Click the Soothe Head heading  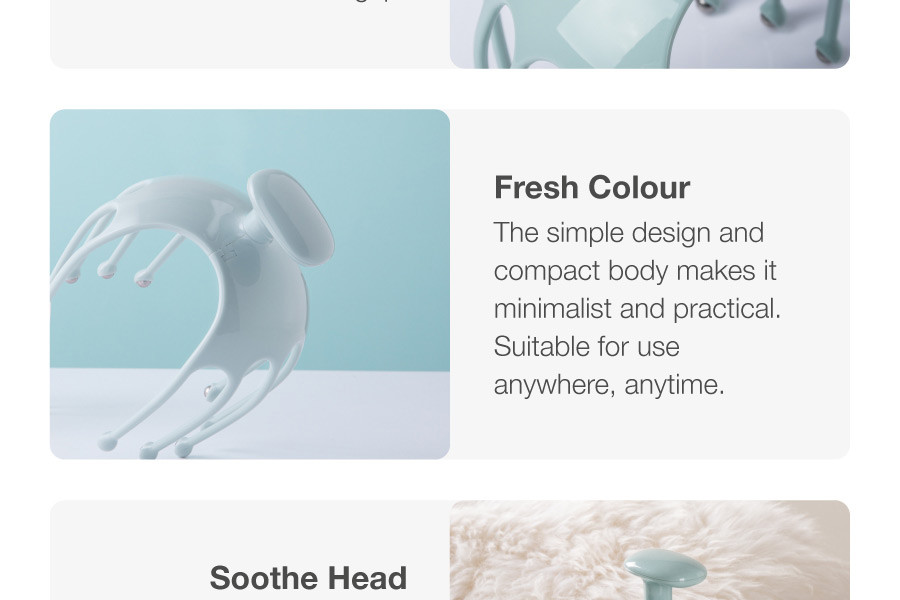[x=308, y=578]
